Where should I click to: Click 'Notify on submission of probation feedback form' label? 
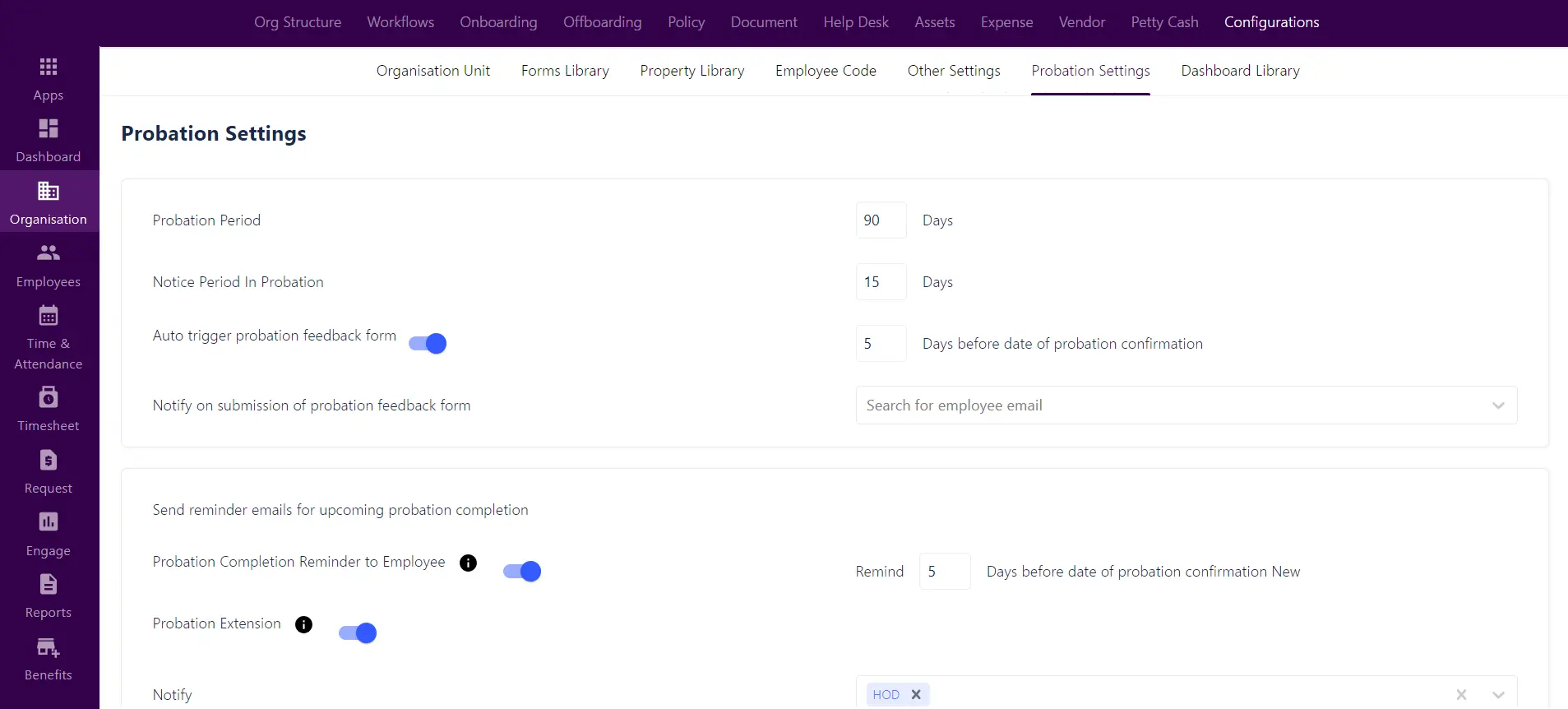[312, 405]
